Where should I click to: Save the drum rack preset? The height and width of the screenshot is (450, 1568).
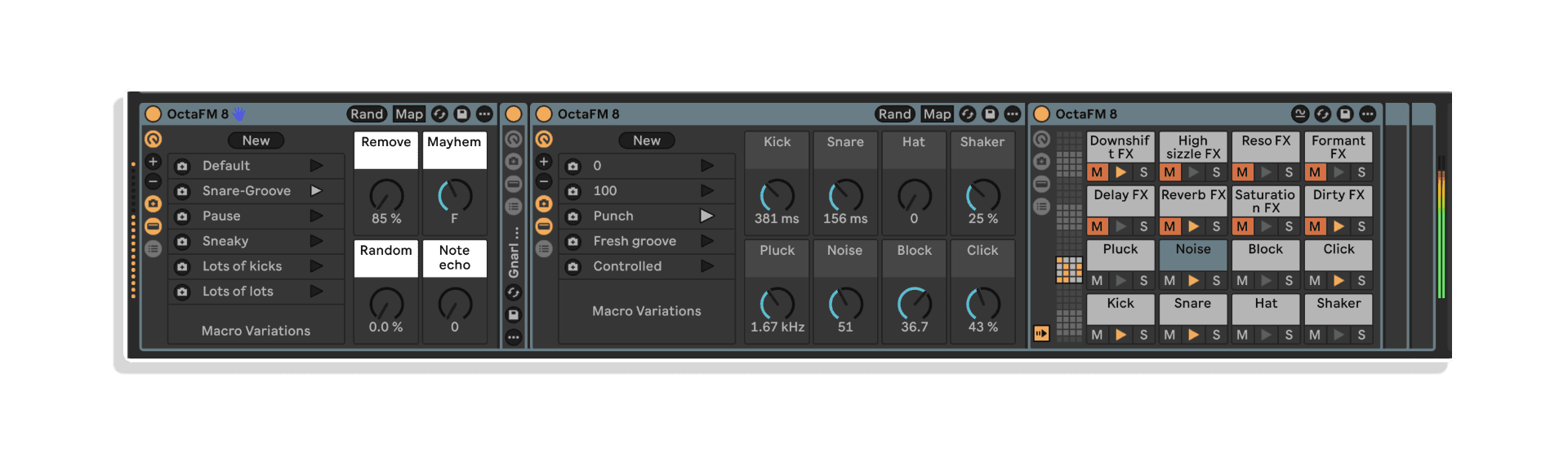(x=1345, y=114)
